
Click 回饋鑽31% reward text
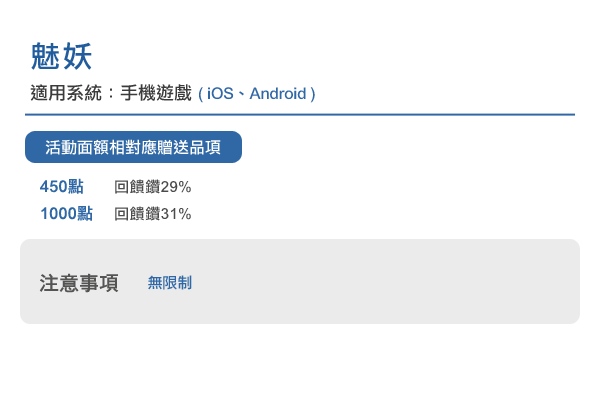[153, 214]
